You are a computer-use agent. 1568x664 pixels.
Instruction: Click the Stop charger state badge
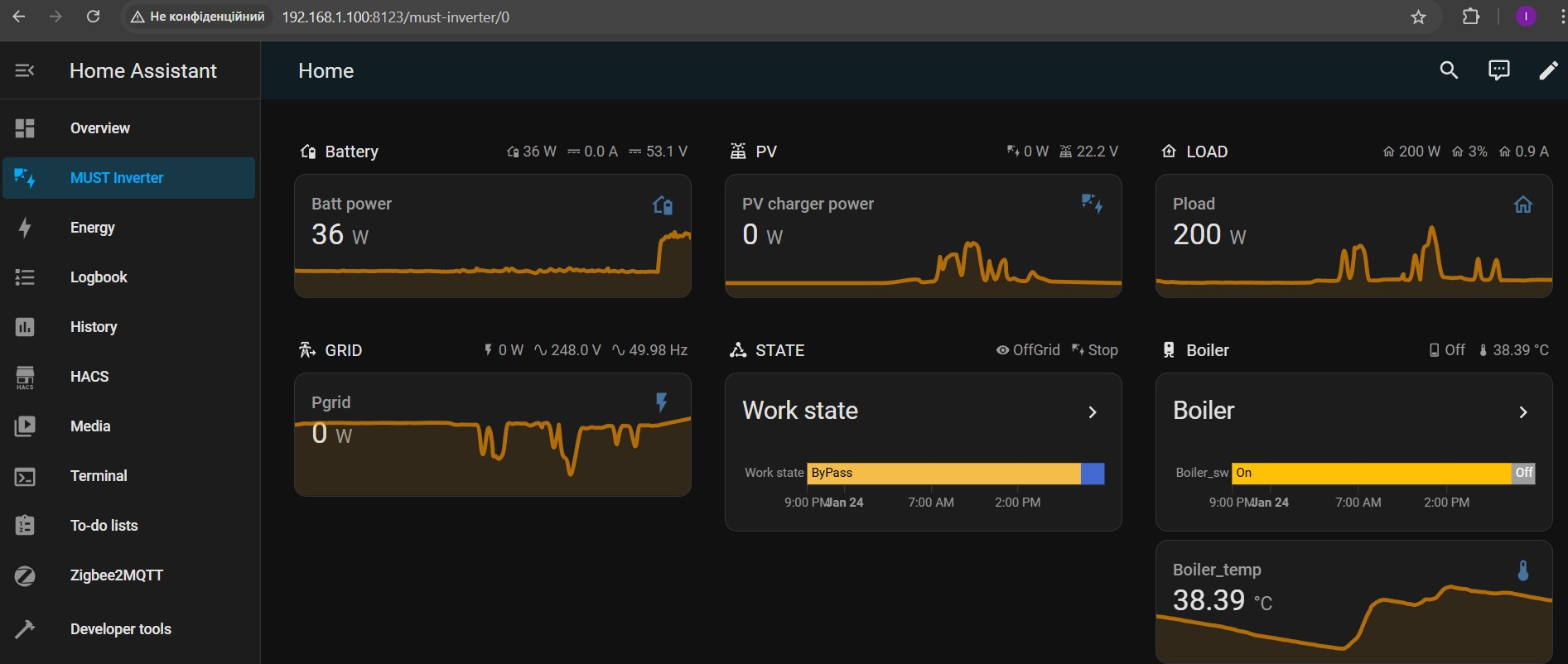coord(1094,350)
